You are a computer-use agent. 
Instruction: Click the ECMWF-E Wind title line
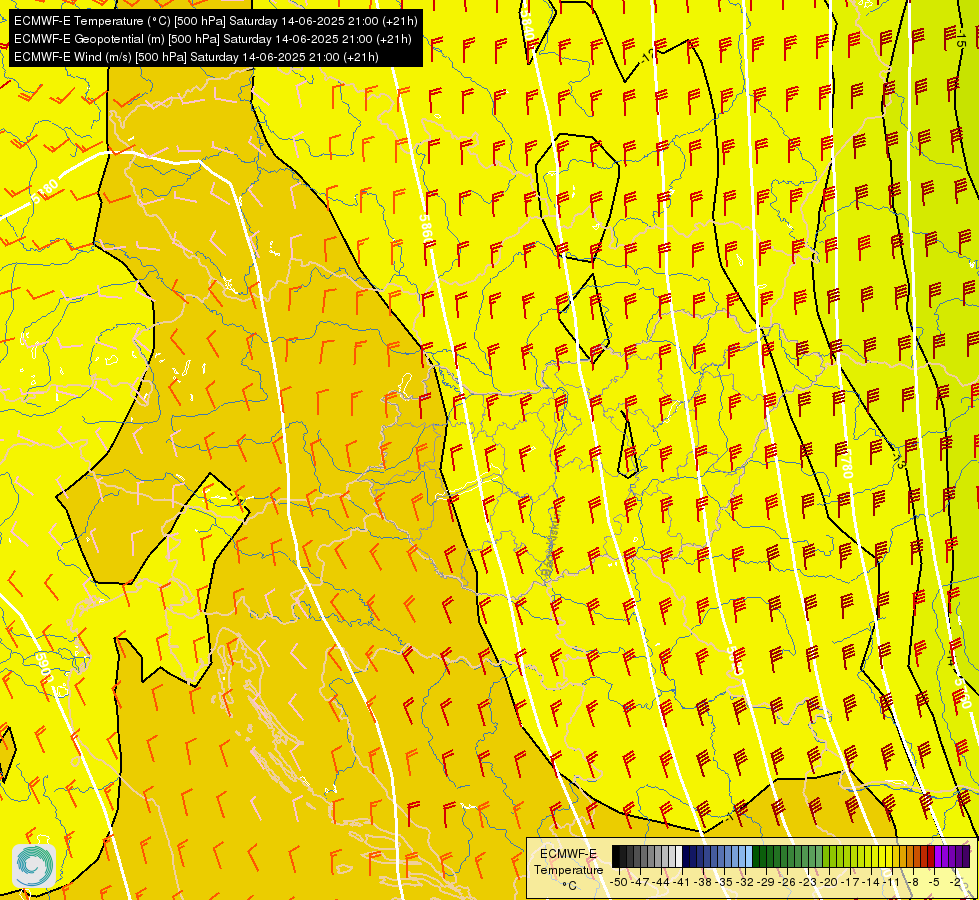[x=196, y=57]
